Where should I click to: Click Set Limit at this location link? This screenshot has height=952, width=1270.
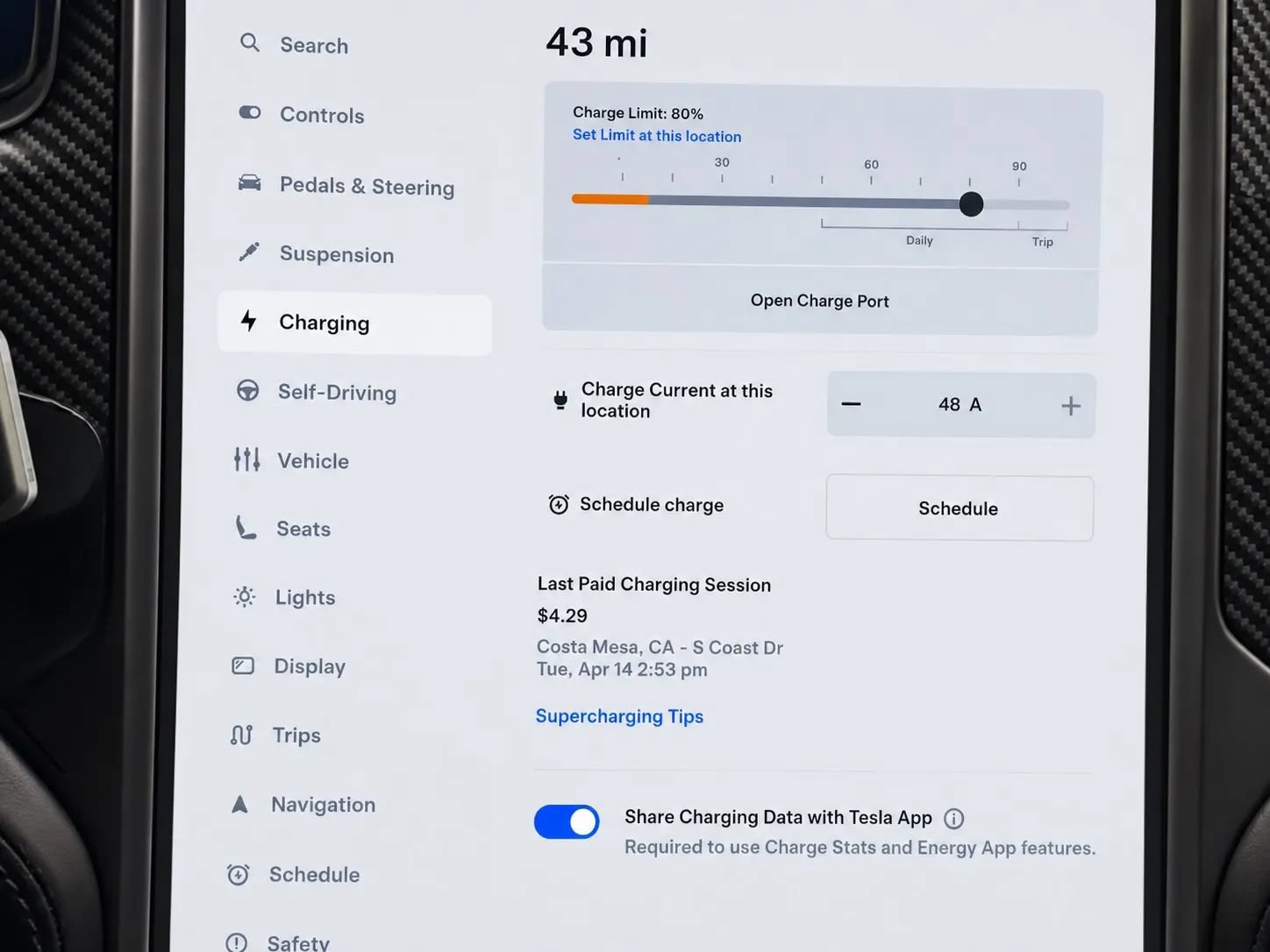click(x=657, y=136)
